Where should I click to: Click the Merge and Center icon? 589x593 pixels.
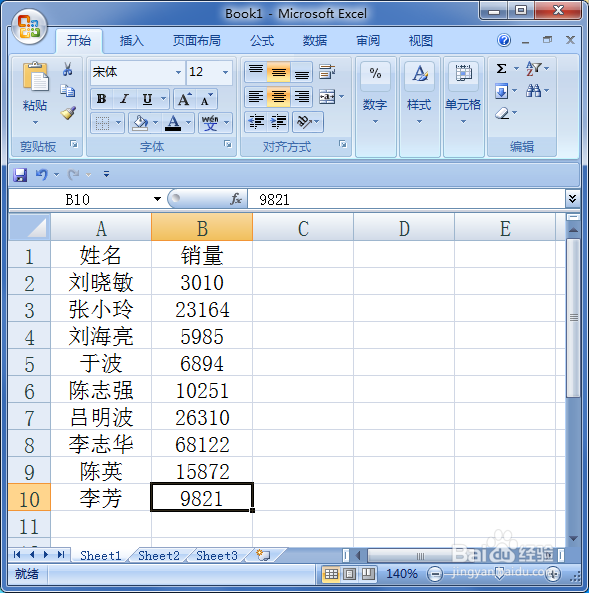pos(327,97)
